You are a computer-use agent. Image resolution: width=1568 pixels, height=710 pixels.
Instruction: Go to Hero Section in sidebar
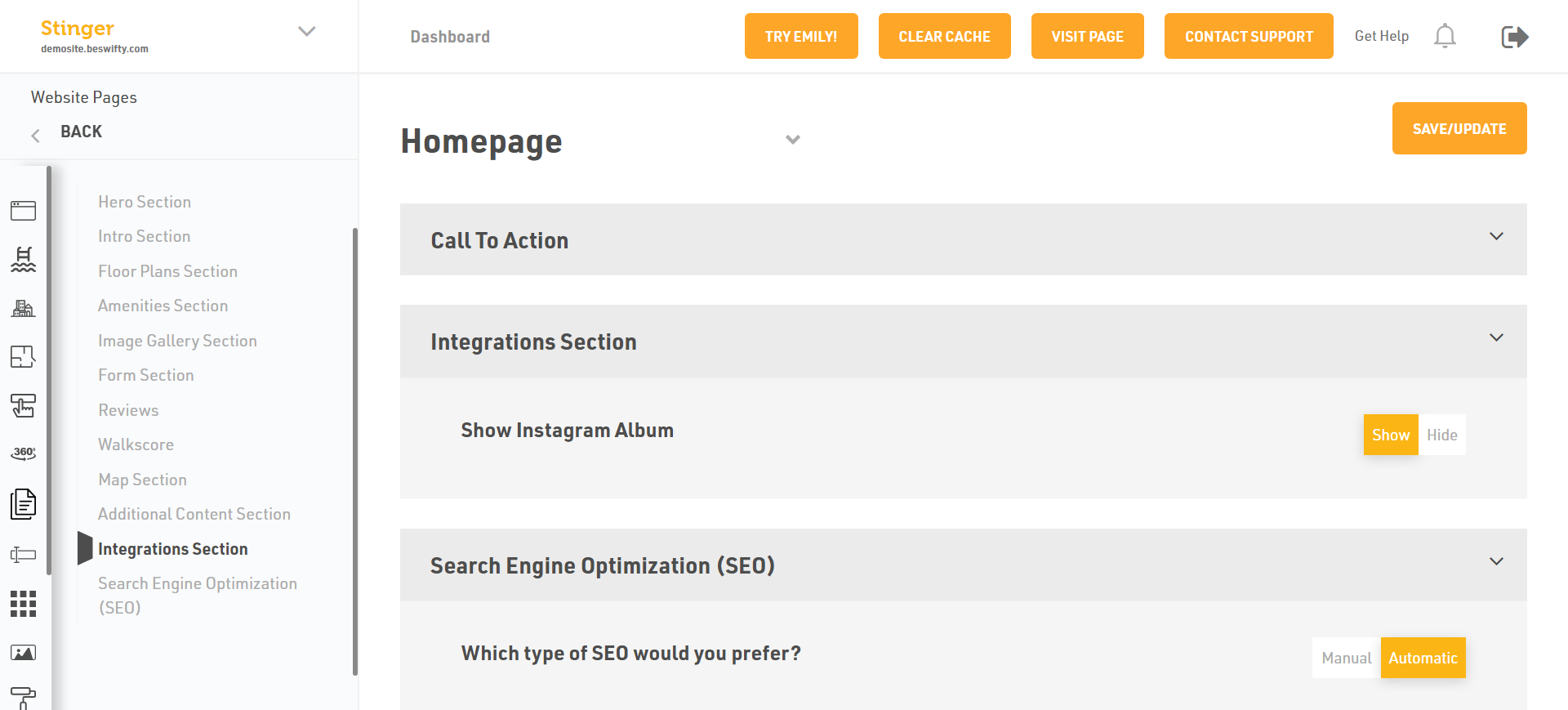pyautogui.click(x=145, y=202)
